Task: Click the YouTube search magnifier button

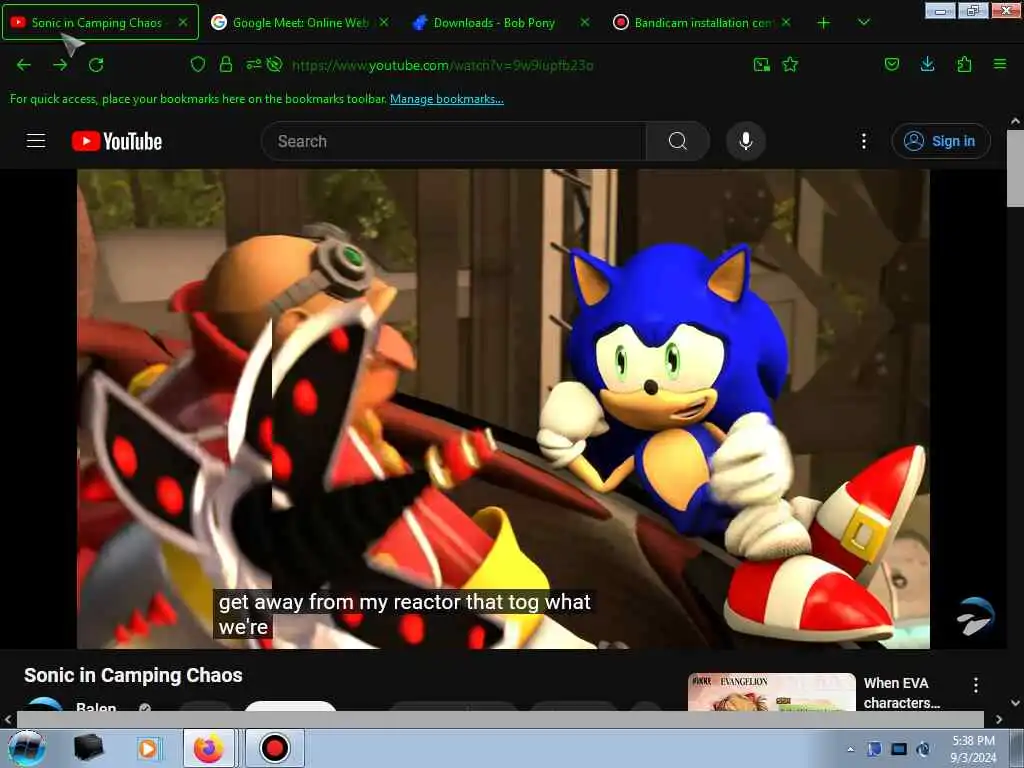Action: (x=678, y=141)
